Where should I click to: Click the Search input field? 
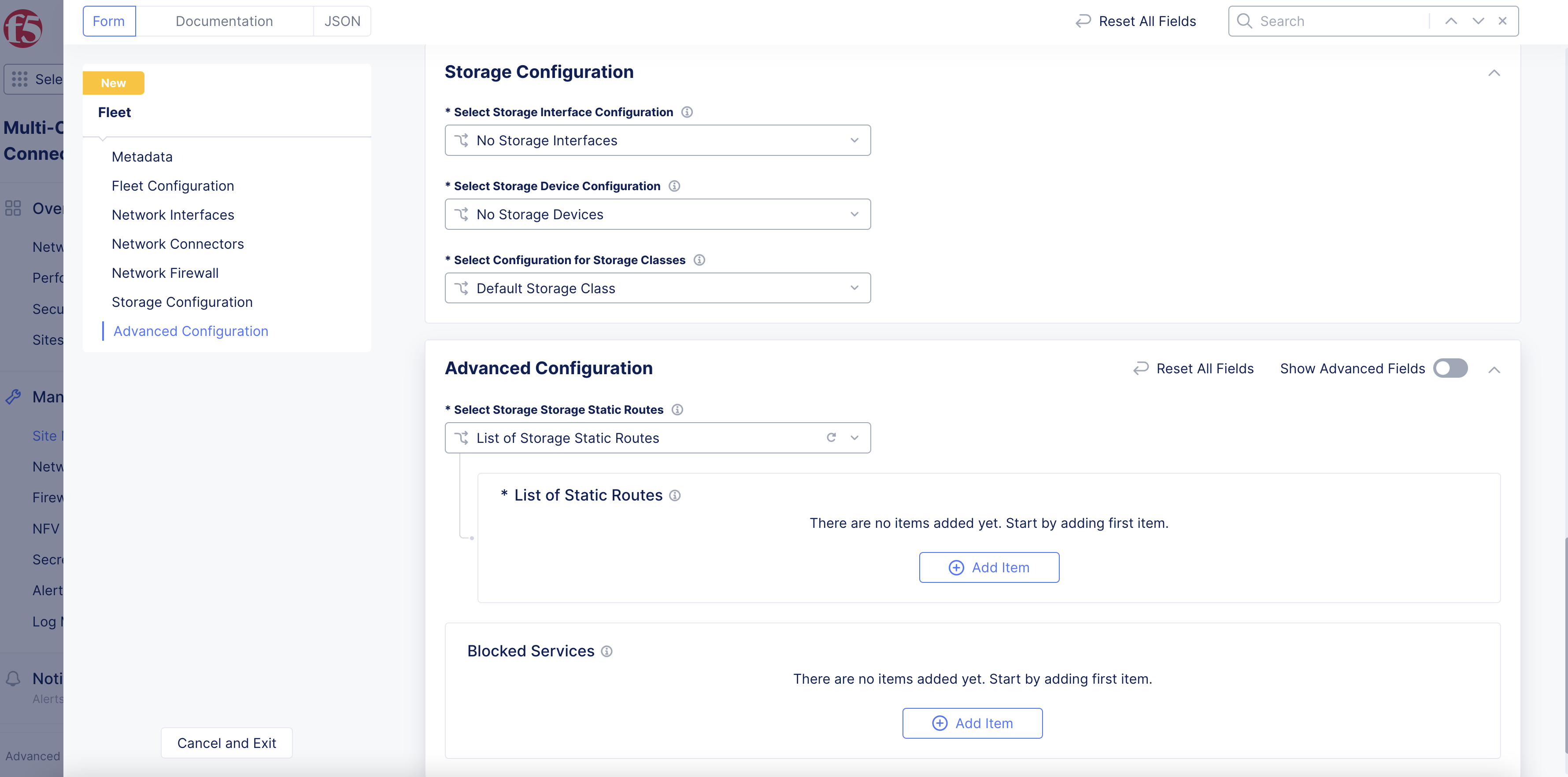pyautogui.click(x=1339, y=21)
